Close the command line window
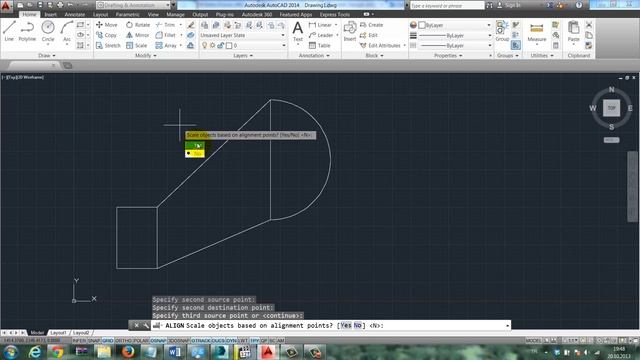Image resolution: width=640 pixels, height=360 pixels. tap(136, 325)
